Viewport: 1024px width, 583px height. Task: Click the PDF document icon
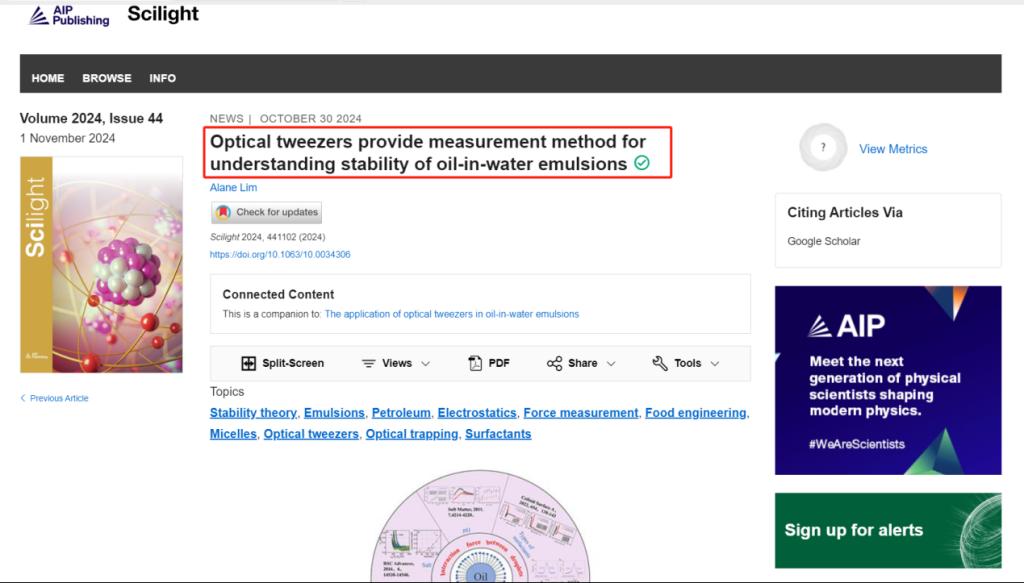[475, 363]
